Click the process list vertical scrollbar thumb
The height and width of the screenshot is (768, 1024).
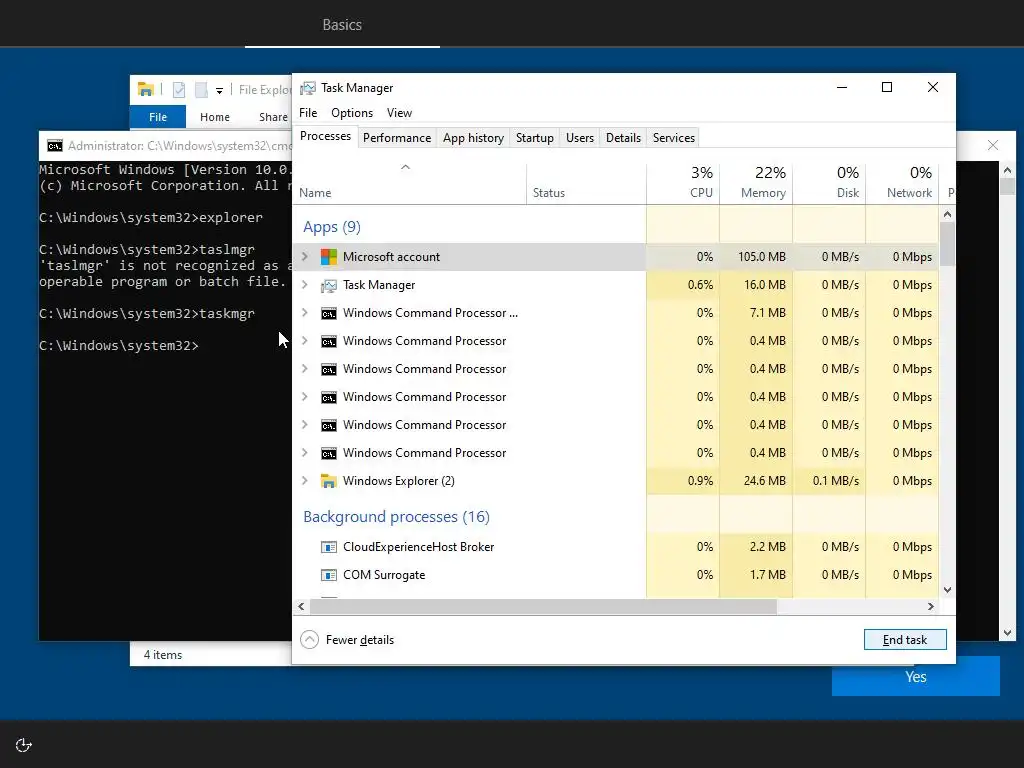tap(947, 244)
